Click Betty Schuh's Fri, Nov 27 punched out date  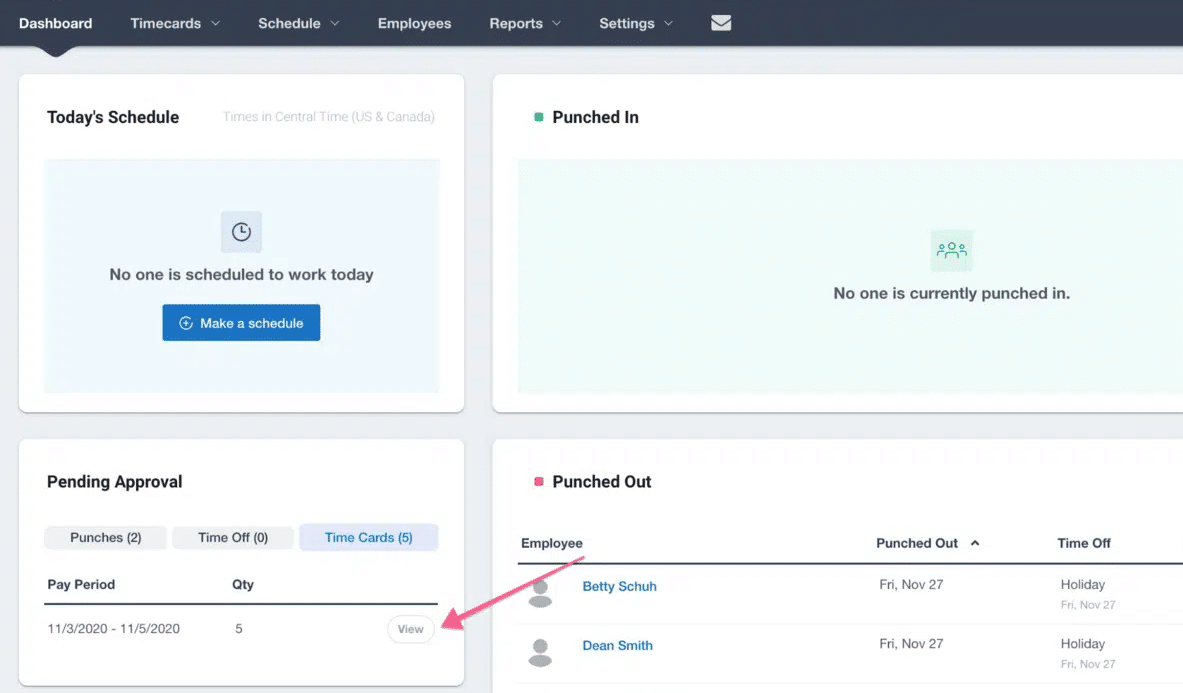(x=911, y=584)
